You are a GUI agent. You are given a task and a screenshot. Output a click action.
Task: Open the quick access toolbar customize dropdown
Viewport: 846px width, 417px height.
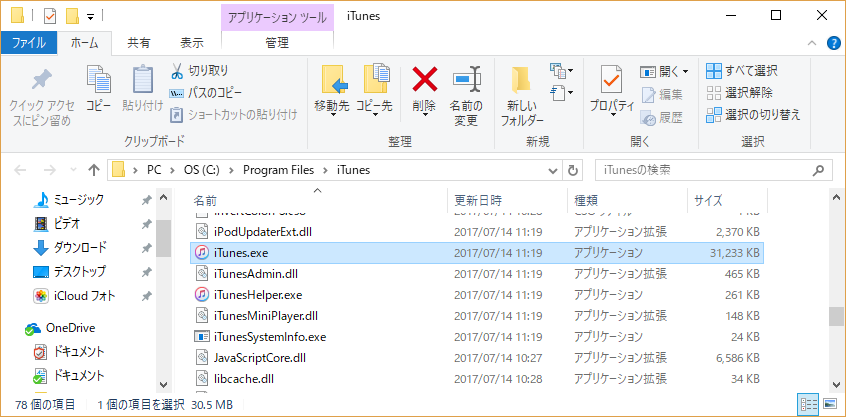91,17
